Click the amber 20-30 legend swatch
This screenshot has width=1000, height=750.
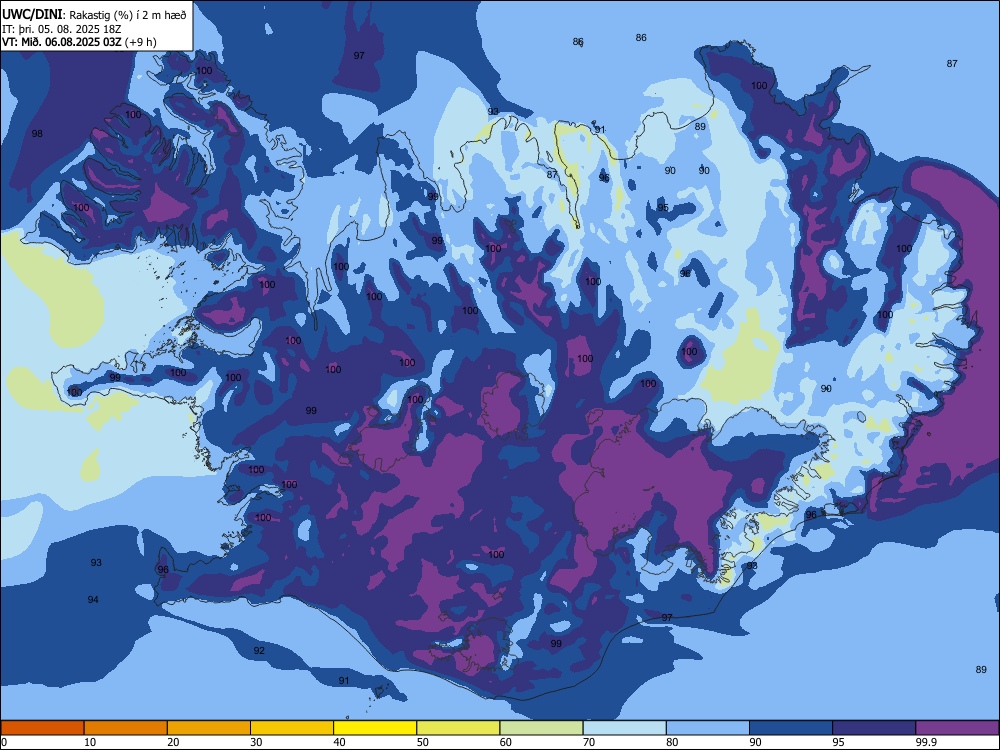209,728
